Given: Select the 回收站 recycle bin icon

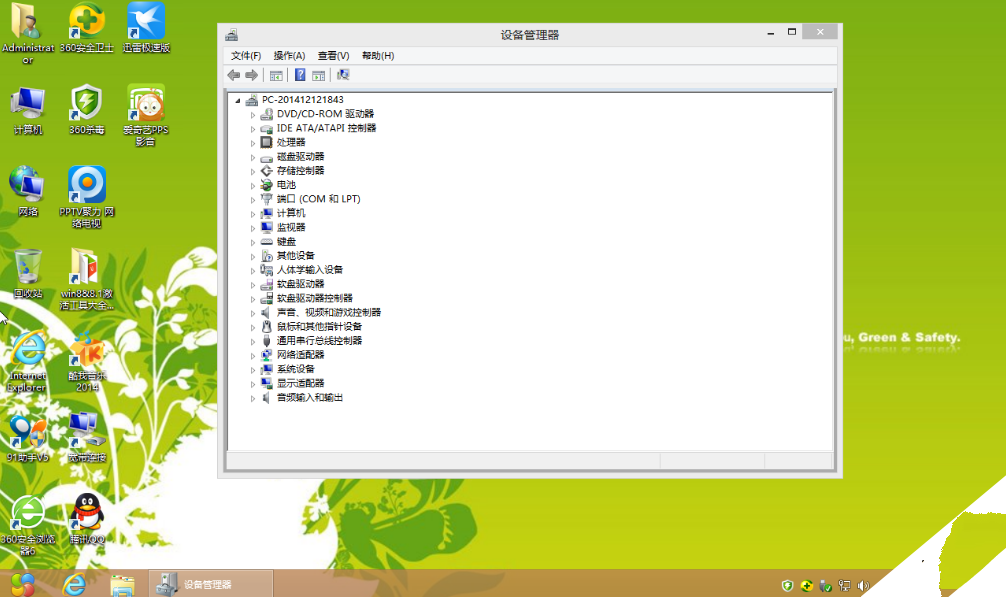Looking at the screenshot, I should point(28,268).
